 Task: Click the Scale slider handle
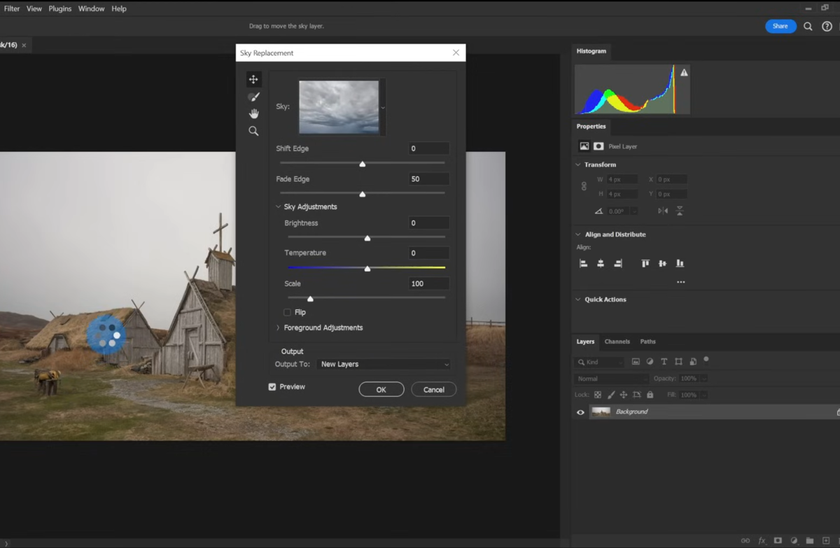point(310,298)
